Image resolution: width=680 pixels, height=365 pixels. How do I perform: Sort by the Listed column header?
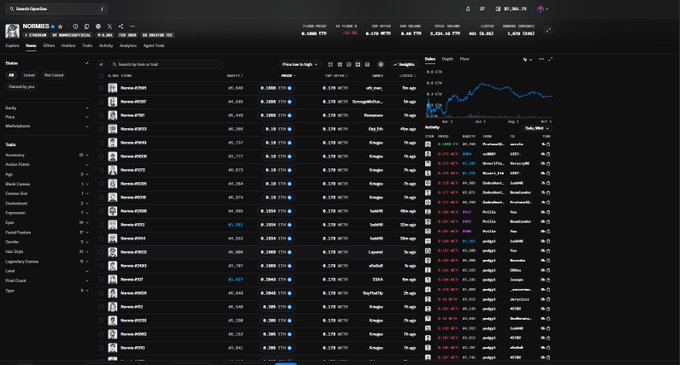tap(407, 76)
